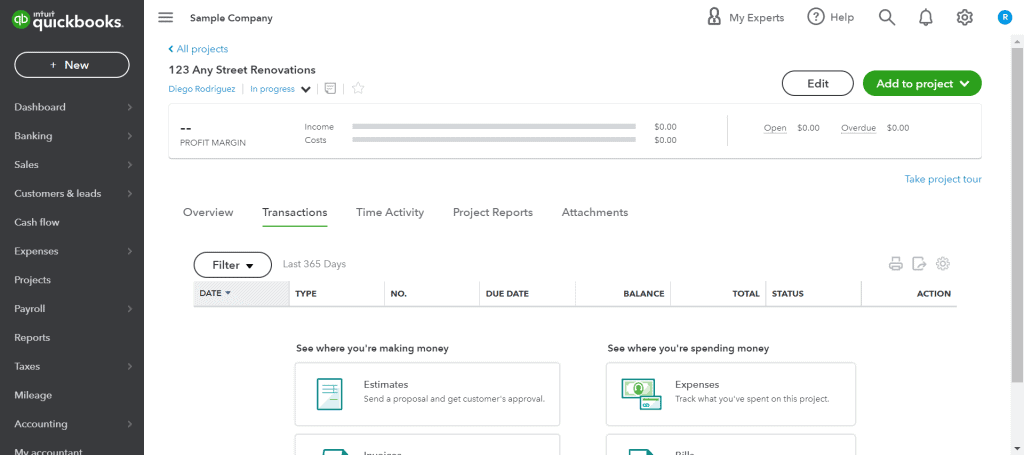Open the Settings gear in the header
Viewport: 1024px width, 455px height.
[965, 18]
